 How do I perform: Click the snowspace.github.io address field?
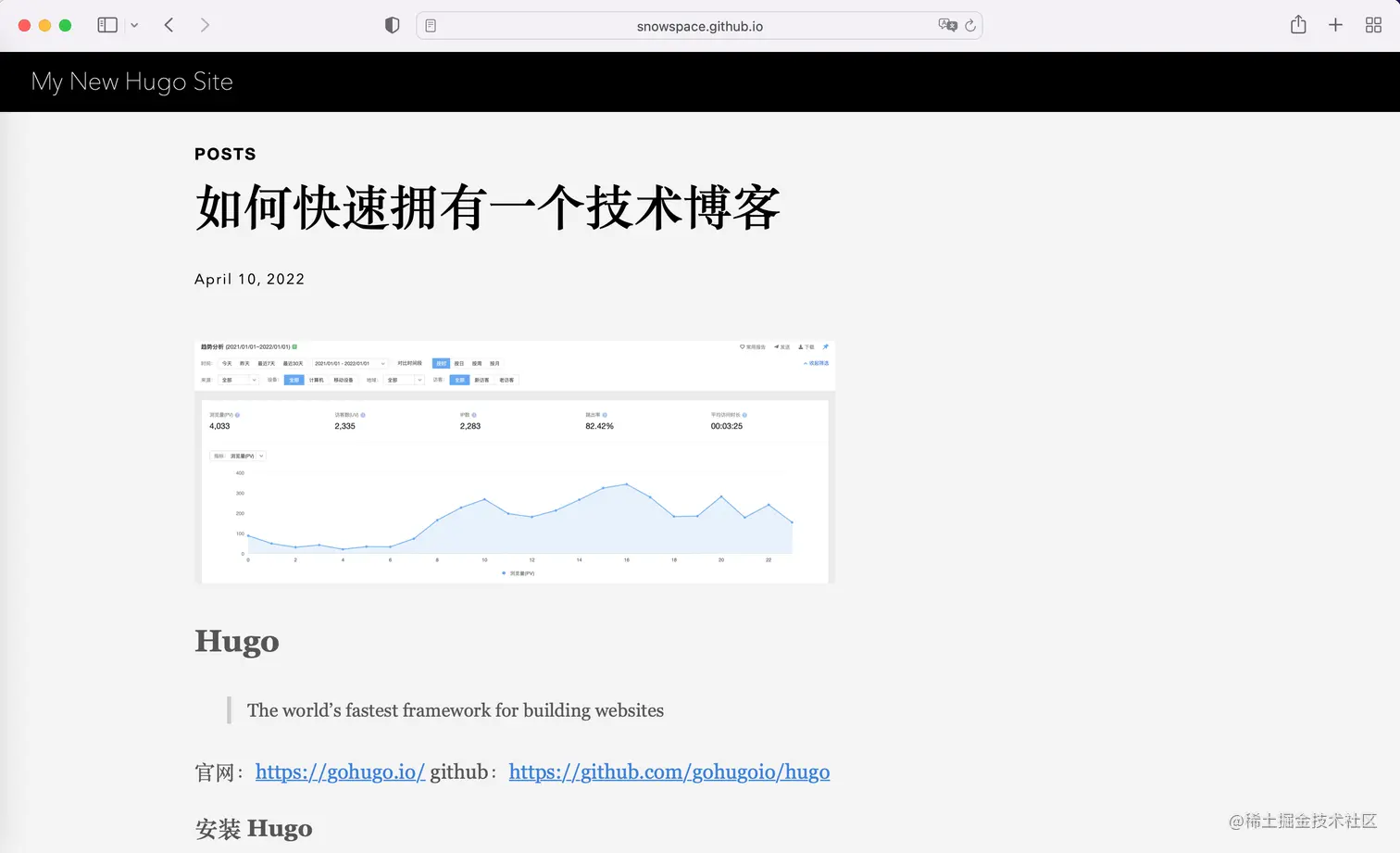coord(699,26)
